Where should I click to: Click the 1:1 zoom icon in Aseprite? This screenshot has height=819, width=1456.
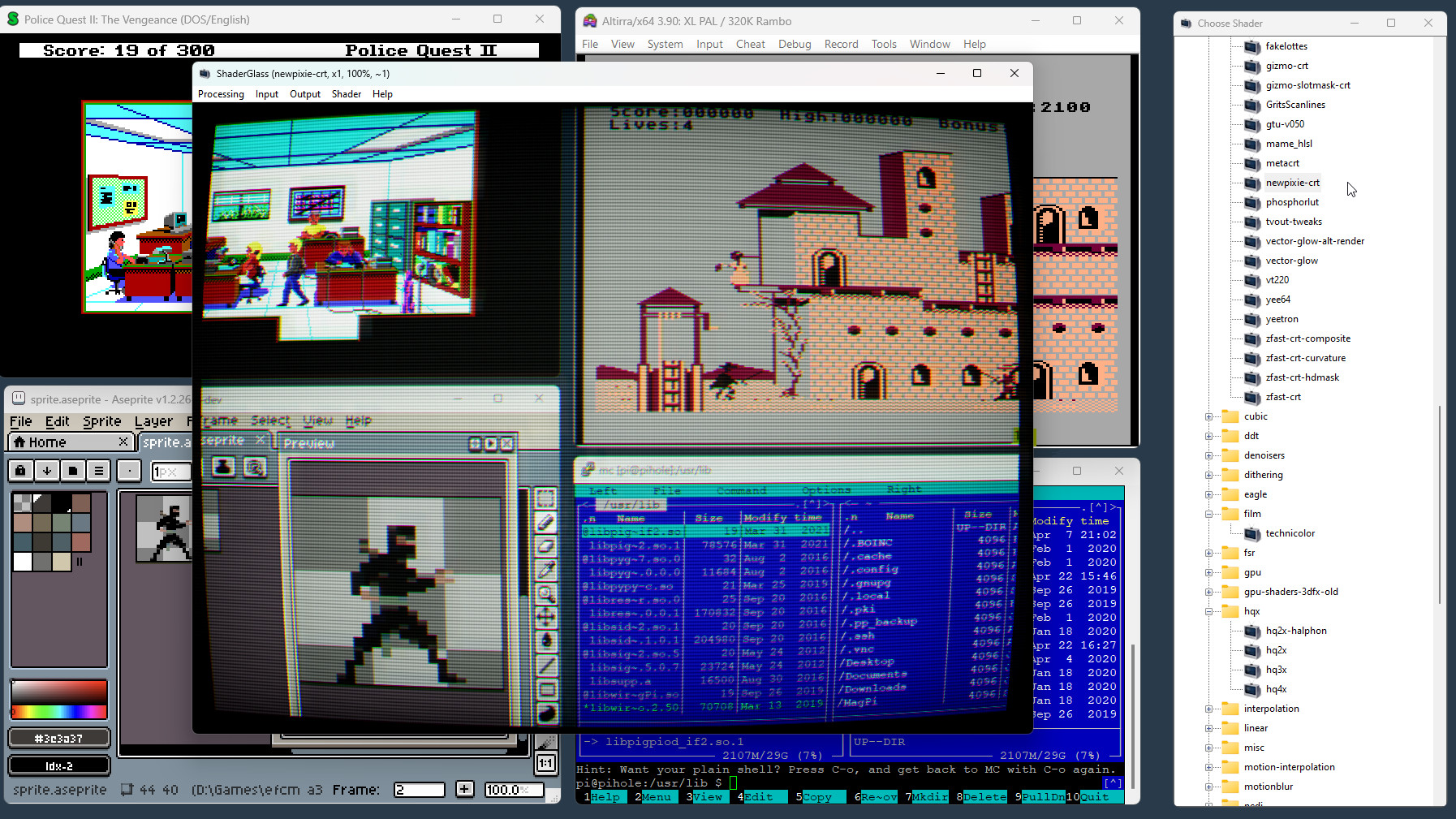click(x=545, y=763)
